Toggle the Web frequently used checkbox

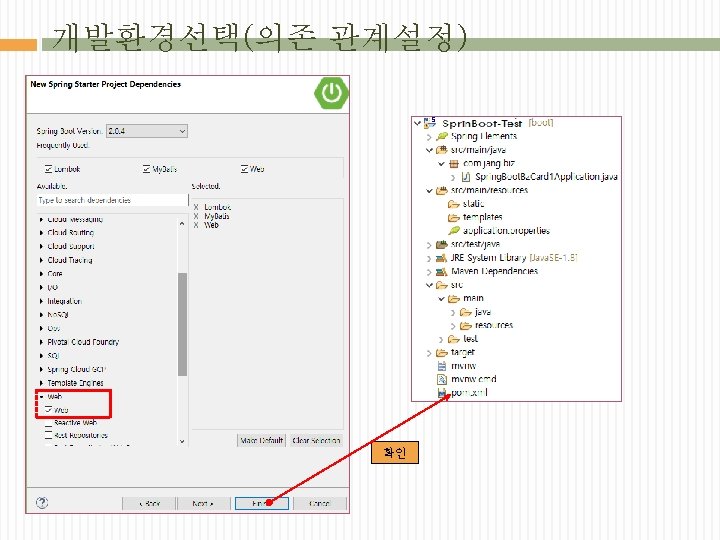(244, 169)
